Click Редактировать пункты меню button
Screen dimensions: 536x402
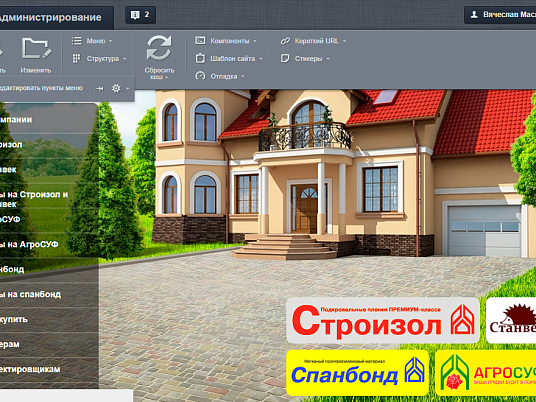pyautogui.click(x=41, y=88)
